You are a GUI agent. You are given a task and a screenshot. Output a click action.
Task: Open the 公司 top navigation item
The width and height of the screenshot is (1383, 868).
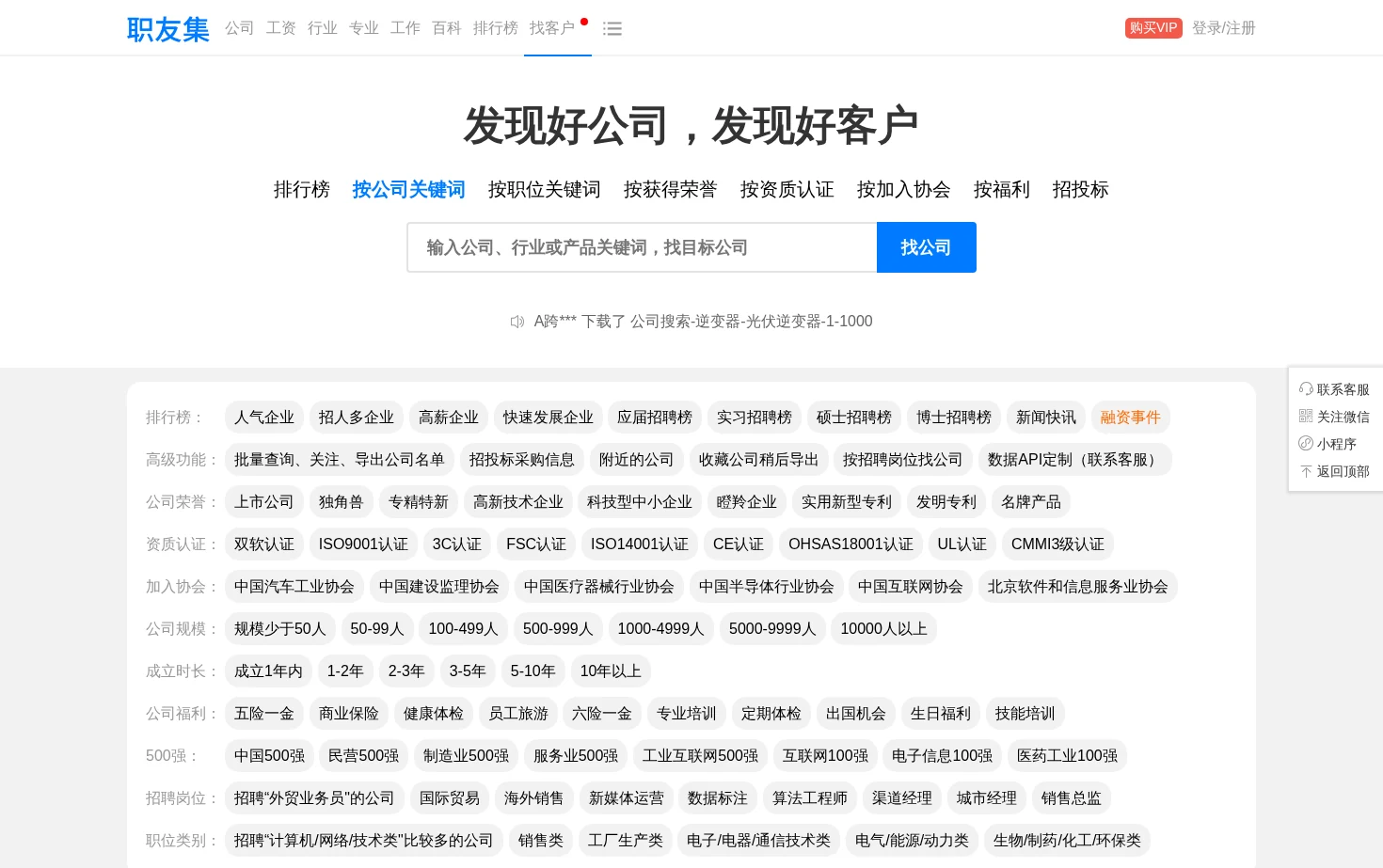[240, 28]
